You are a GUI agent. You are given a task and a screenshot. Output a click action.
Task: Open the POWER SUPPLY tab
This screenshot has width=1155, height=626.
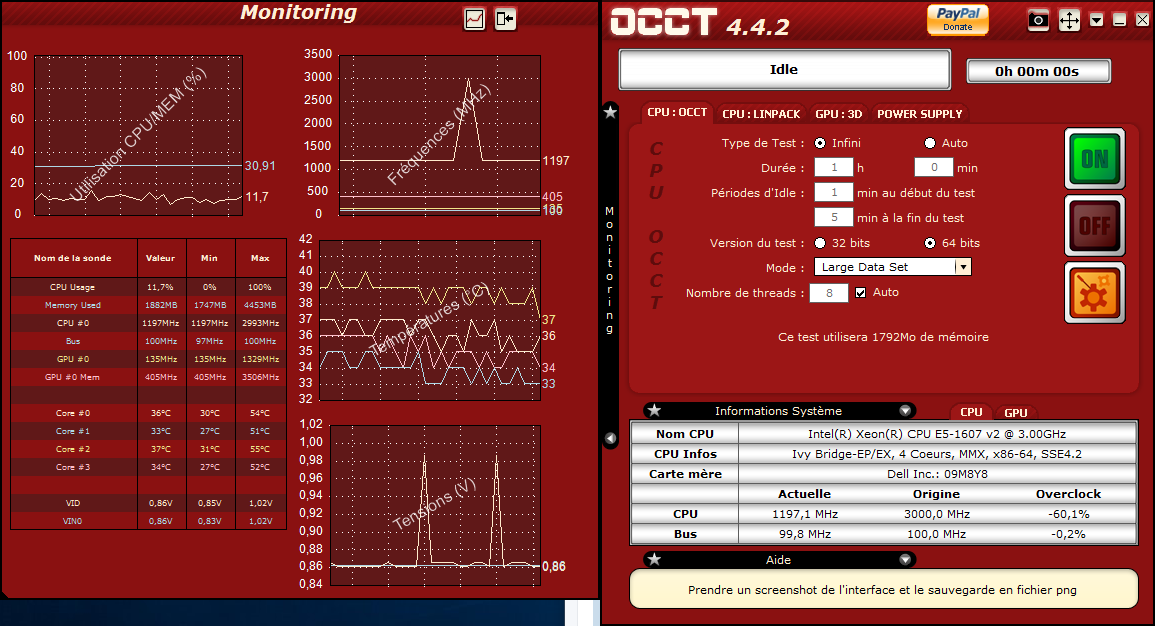[919, 114]
